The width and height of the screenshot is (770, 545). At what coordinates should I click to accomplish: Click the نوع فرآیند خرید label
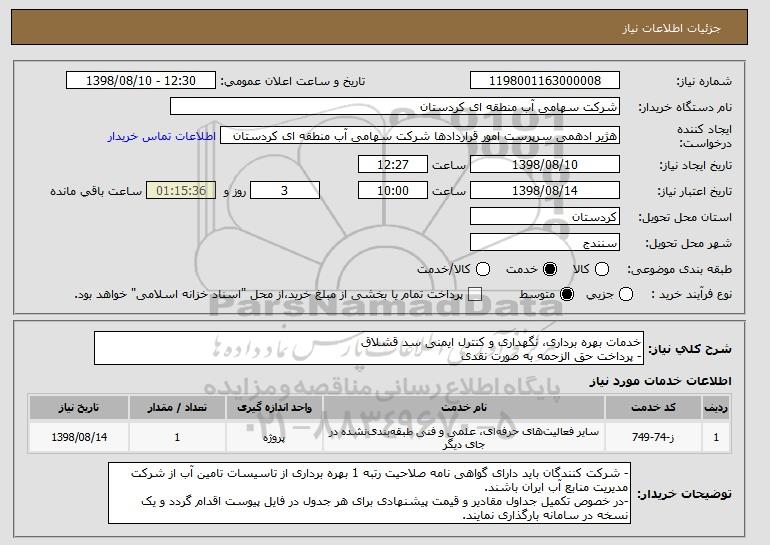click(692, 295)
